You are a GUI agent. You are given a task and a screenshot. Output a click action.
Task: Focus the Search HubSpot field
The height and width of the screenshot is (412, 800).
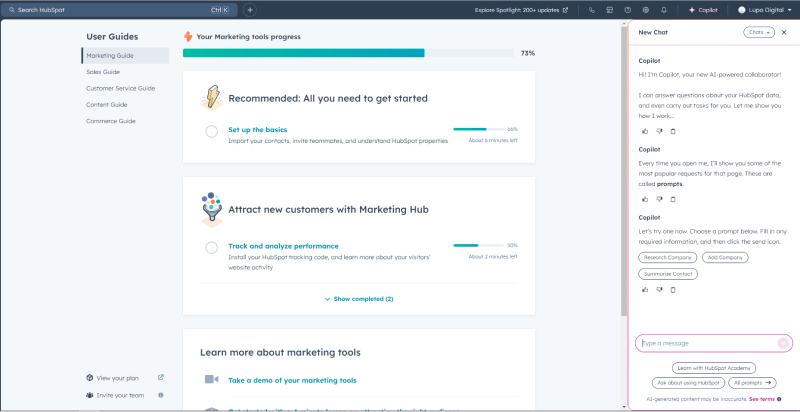click(x=118, y=10)
